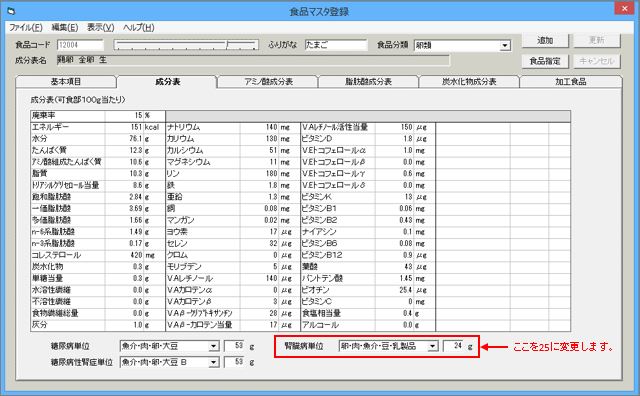This screenshot has height=396, width=640.
Task: Click the 糖尿病性腎症単位 gram value field
Action: [235, 362]
